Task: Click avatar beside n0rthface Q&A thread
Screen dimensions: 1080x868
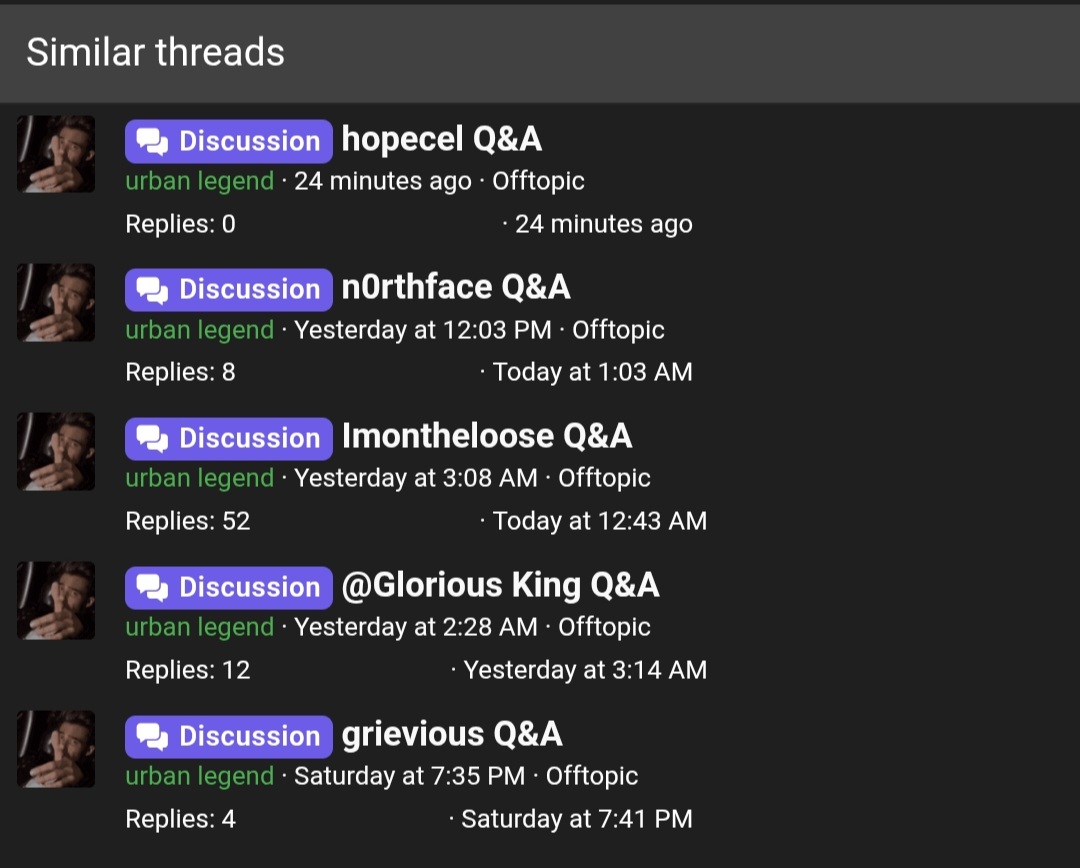Action: click(x=56, y=302)
